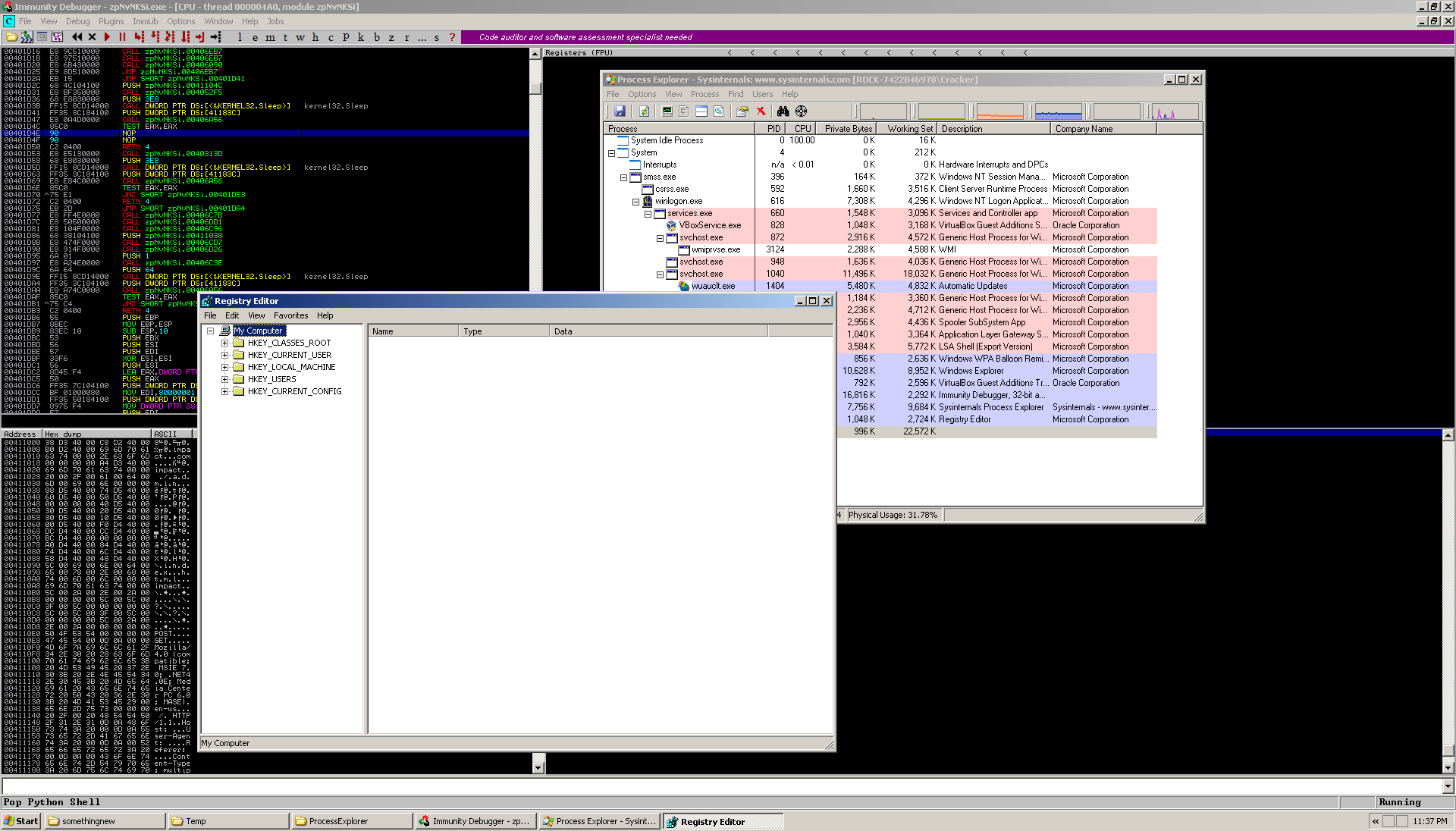The width and height of the screenshot is (1456, 831).
Task: Sort by the Company Name column header
Action: coord(1103,129)
